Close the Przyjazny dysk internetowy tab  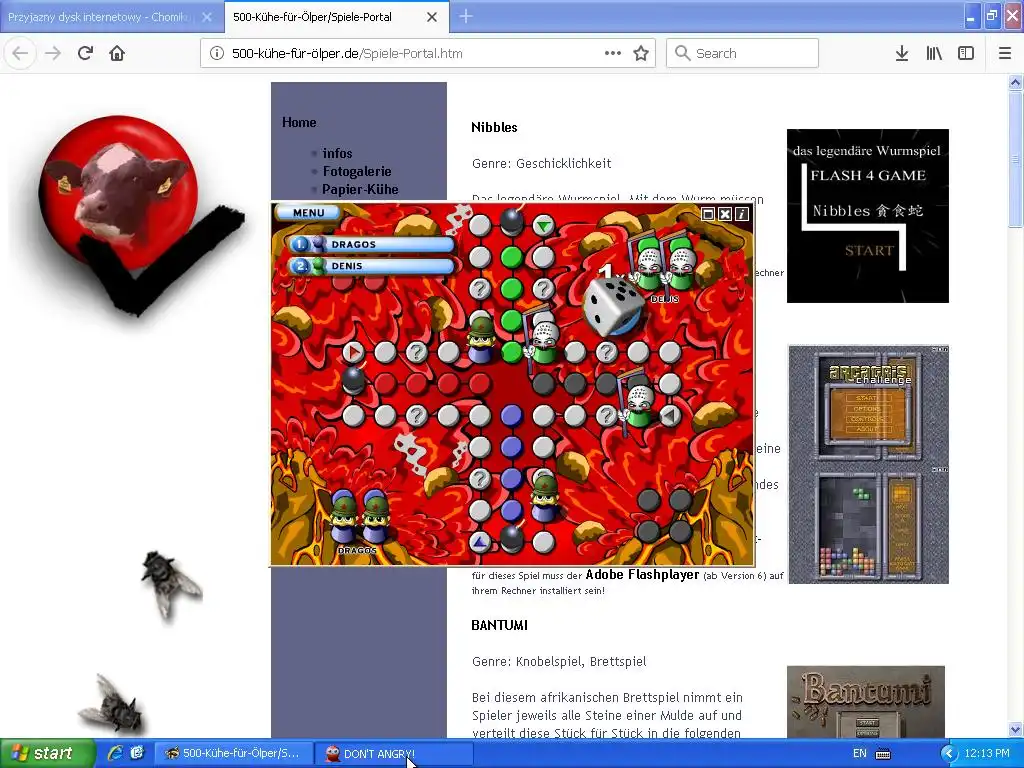click(207, 18)
